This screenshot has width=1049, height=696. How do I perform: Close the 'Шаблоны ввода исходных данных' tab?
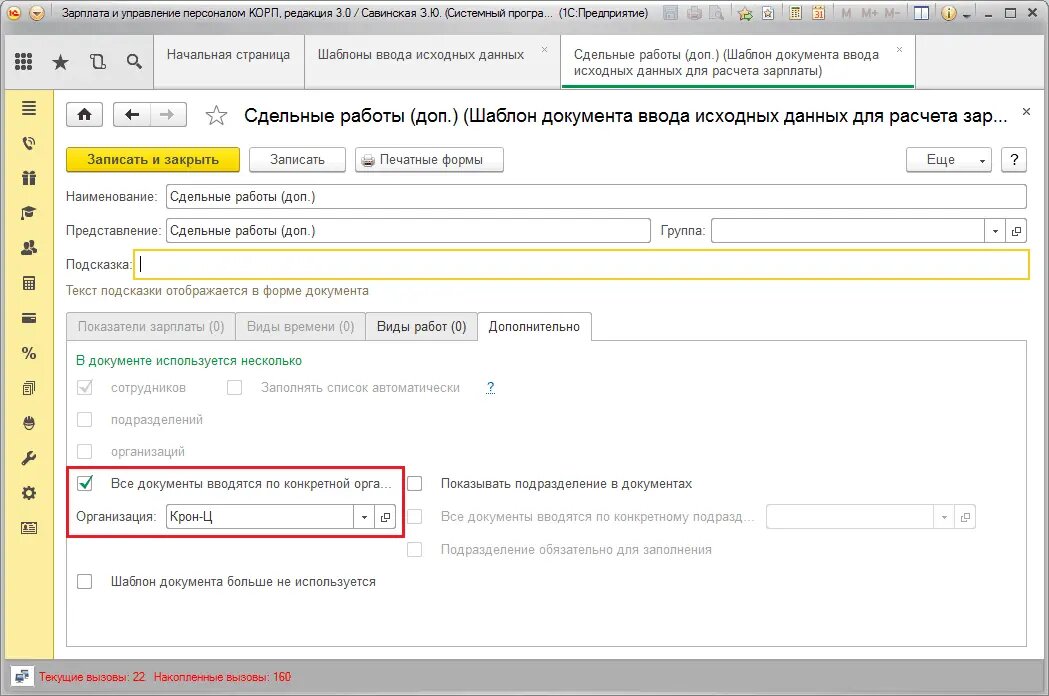544,50
